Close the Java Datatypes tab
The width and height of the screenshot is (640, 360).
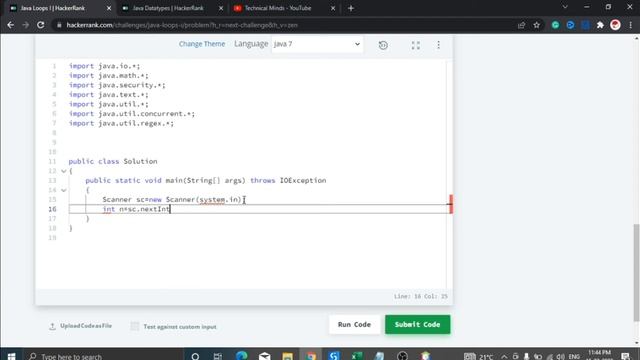(x=221, y=8)
